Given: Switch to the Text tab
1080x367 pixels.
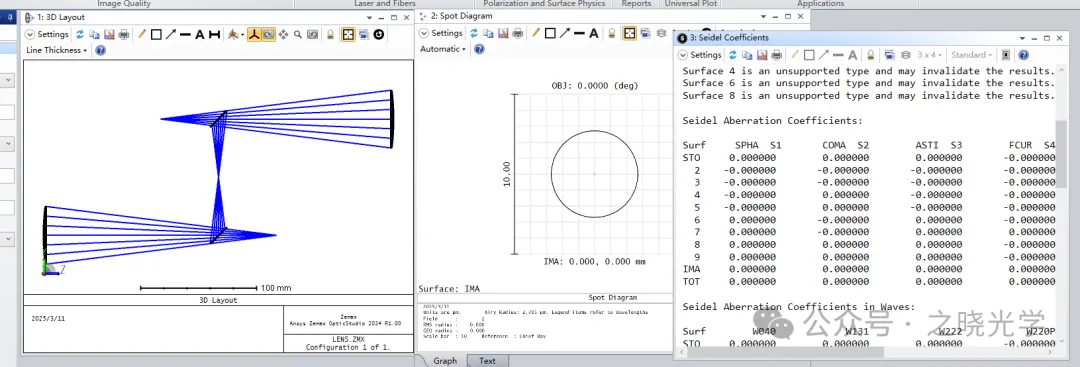Looking at the screenshot, I should [487, 361].
